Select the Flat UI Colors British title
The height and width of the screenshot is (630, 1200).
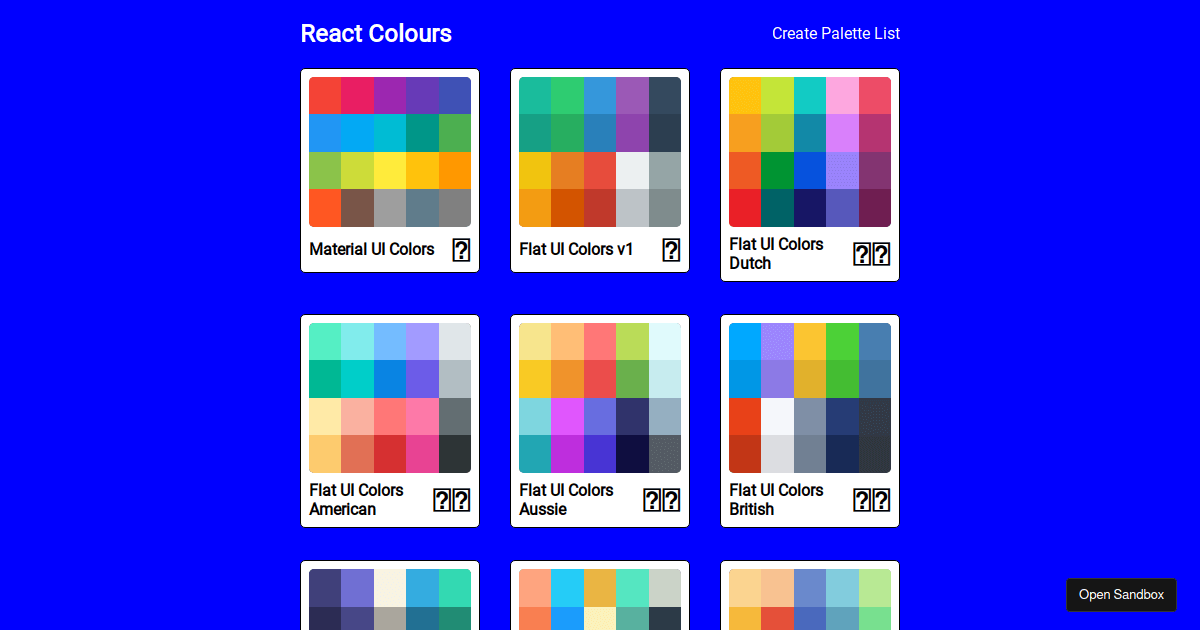777,500
